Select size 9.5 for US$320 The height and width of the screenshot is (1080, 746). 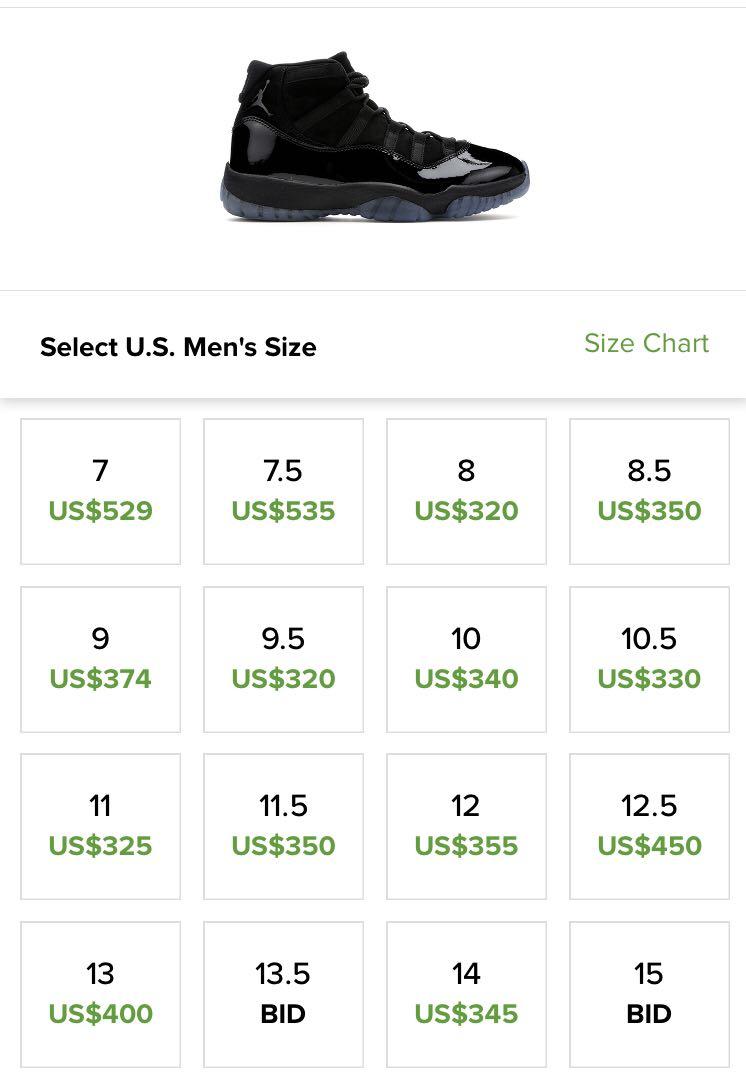point(283,659)
